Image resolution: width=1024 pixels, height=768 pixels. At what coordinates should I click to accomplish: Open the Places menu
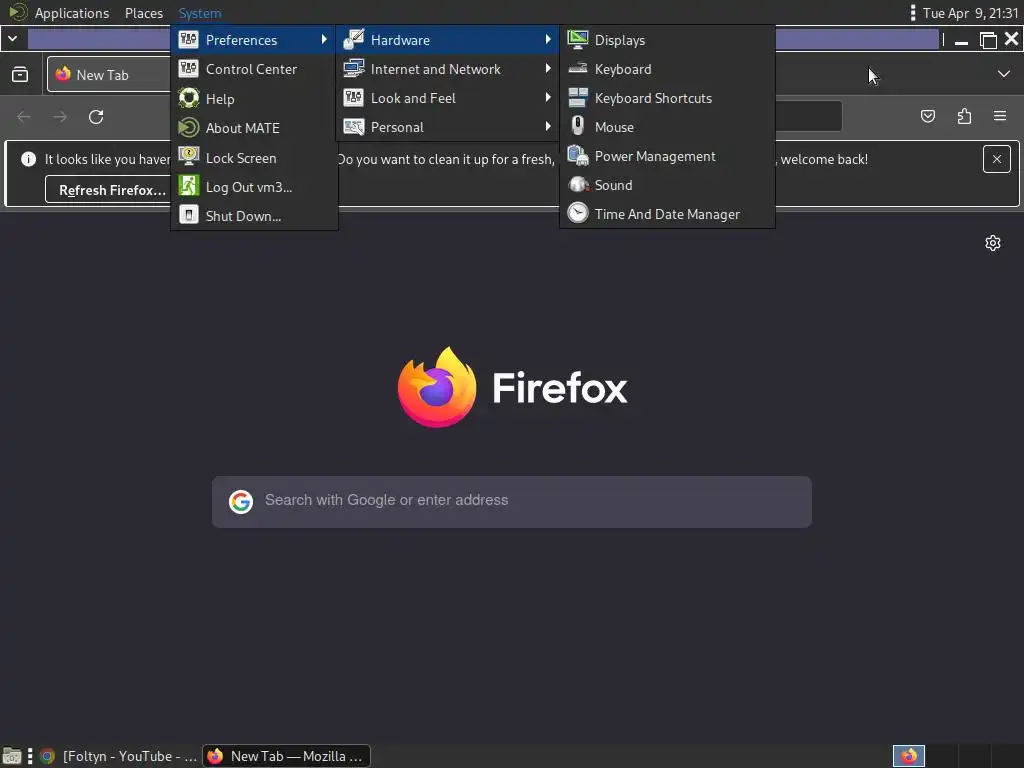[x=144, y=13]
